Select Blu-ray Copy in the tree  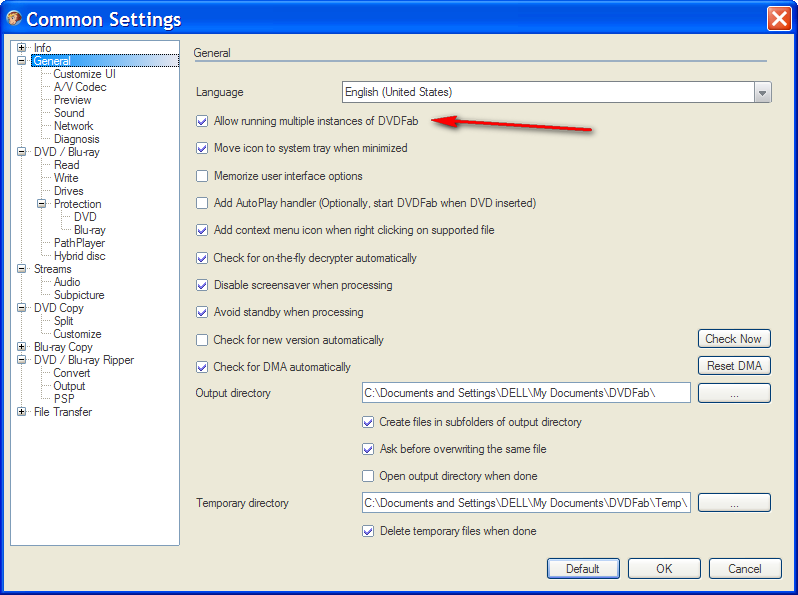(63, 347)
